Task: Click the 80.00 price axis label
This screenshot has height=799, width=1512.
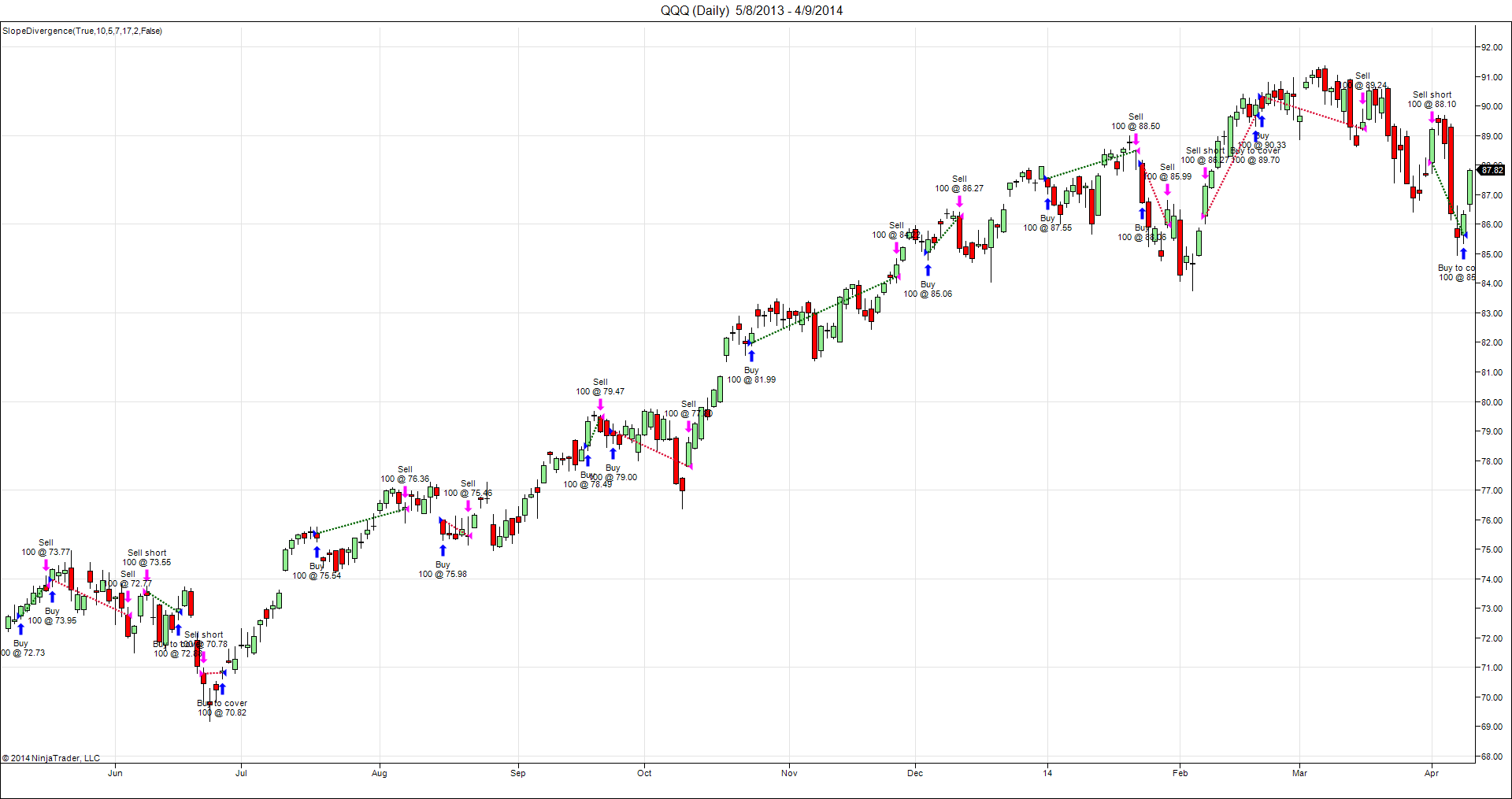Action: tap(1492, 402)
